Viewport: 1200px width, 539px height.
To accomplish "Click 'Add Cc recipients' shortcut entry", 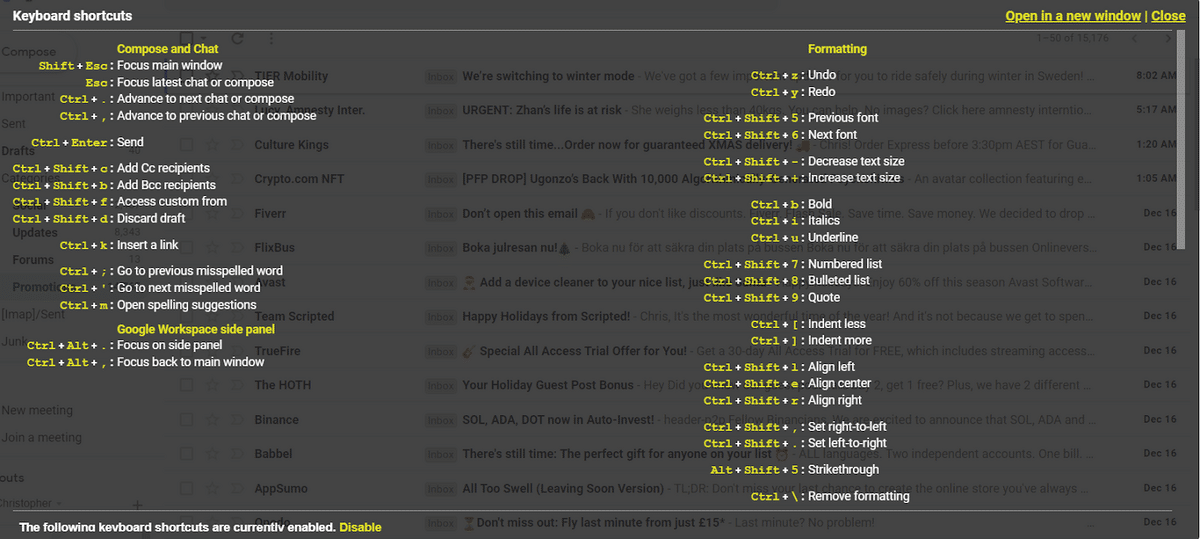I will [x=163, y=168].
